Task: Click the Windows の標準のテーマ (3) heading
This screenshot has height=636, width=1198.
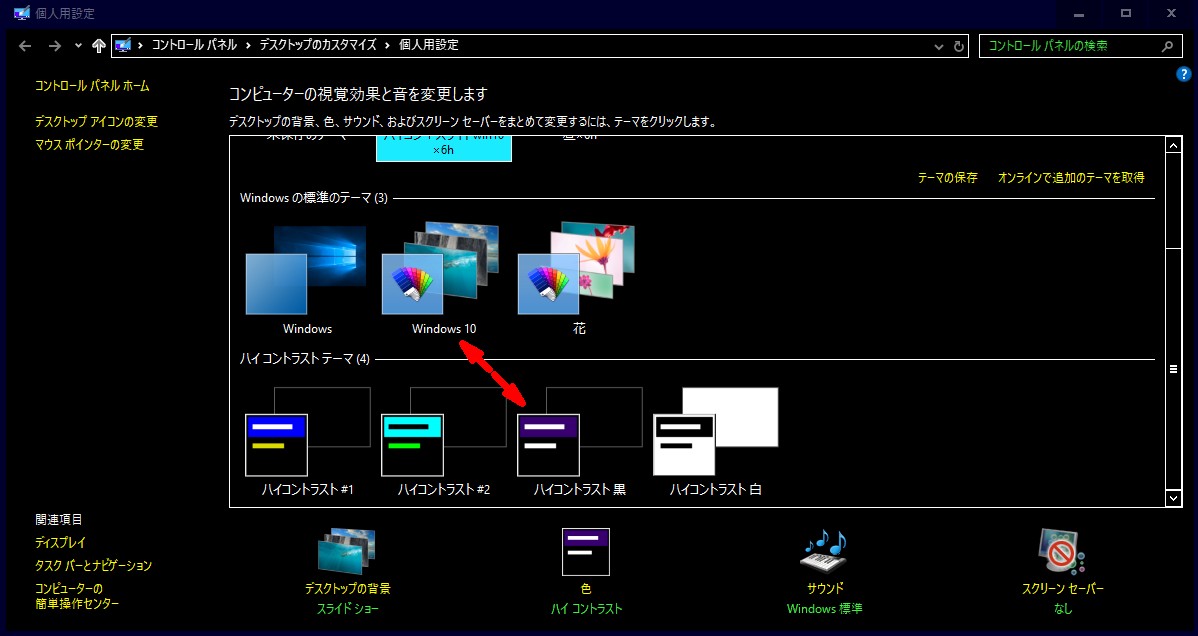Action: click(314, 198)
